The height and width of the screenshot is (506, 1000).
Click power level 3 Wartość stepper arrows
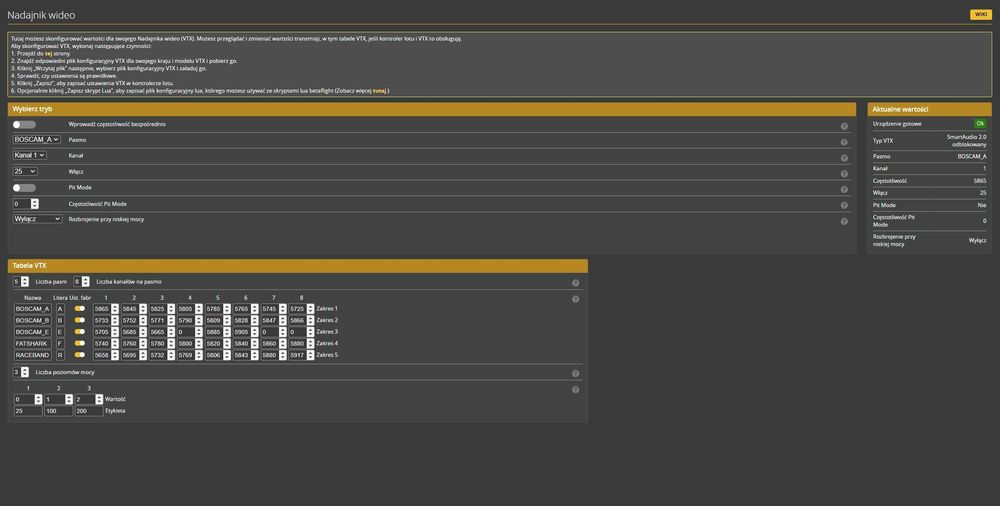tap(99, 399)
